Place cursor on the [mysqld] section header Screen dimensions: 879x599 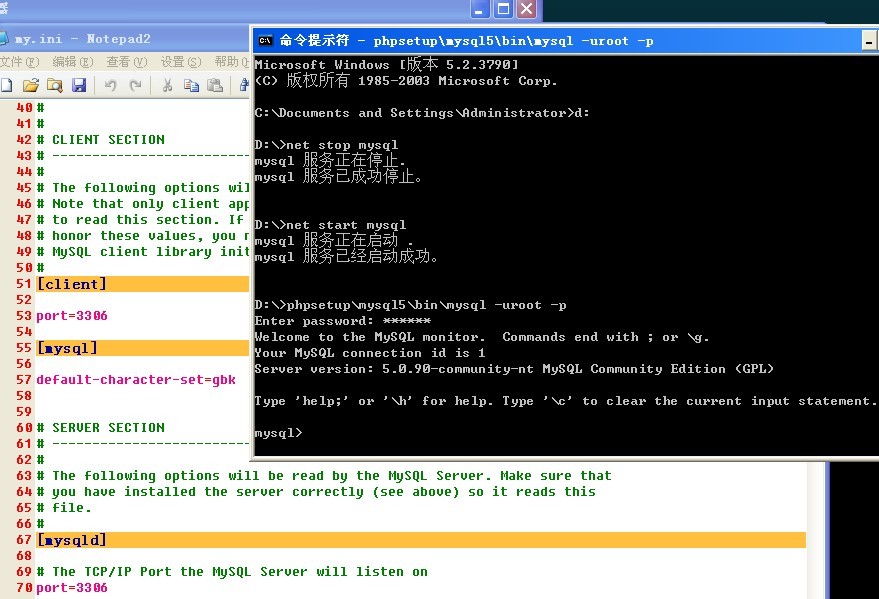coord(420,540)
